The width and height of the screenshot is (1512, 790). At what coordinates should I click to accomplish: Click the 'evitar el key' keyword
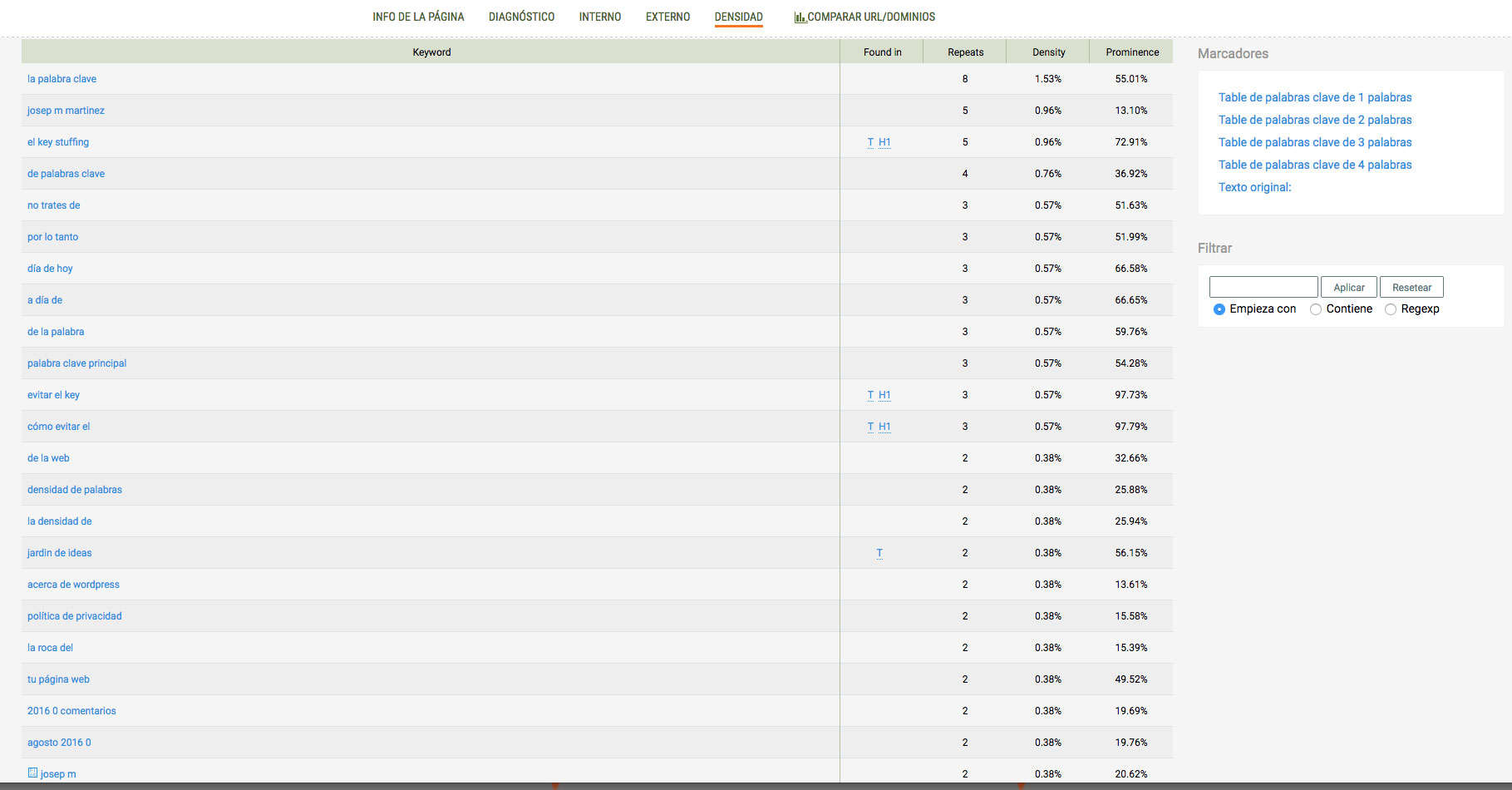pos(53,395)
